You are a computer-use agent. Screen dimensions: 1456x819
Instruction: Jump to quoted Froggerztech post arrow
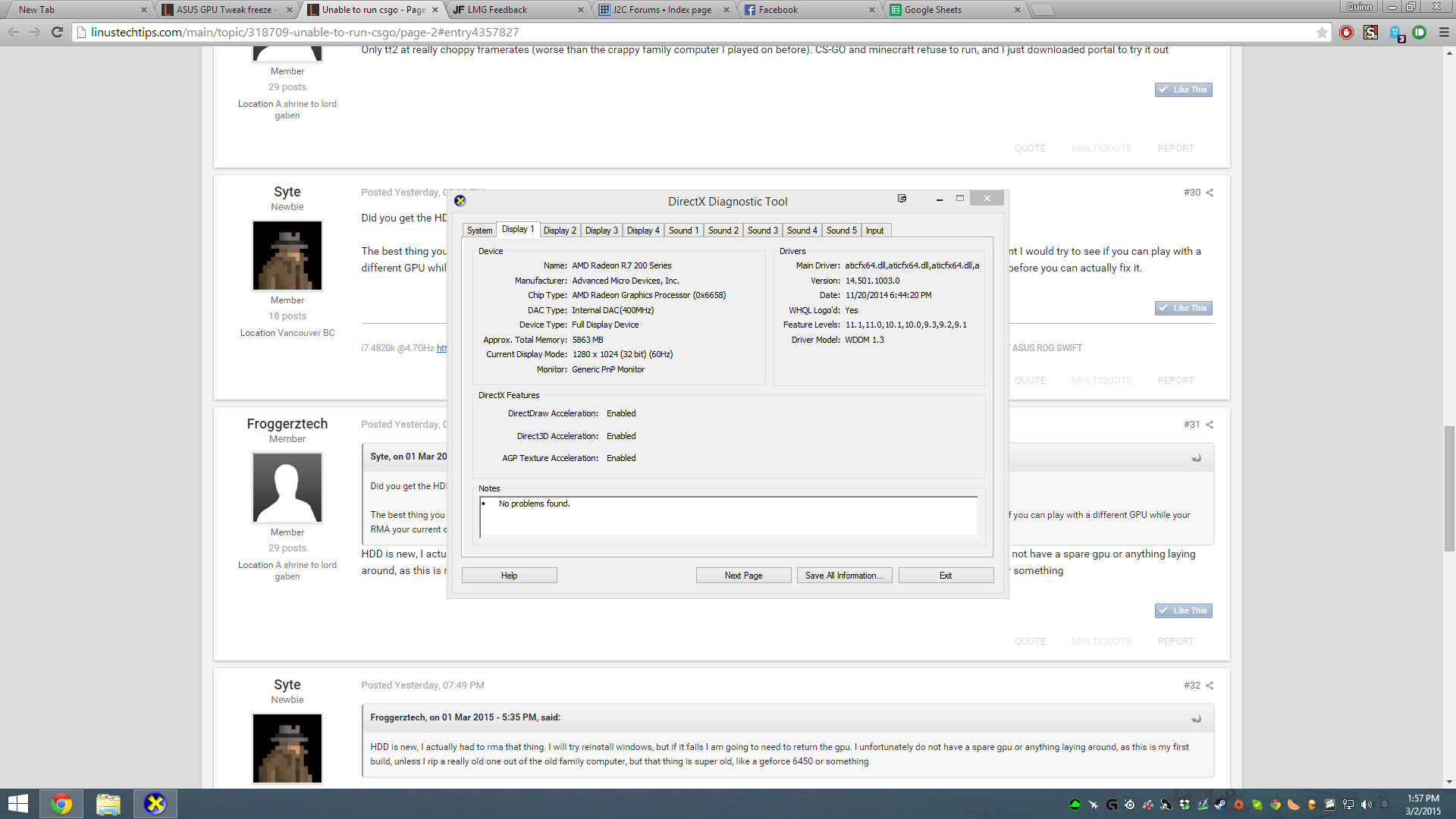click(1196, 719)
